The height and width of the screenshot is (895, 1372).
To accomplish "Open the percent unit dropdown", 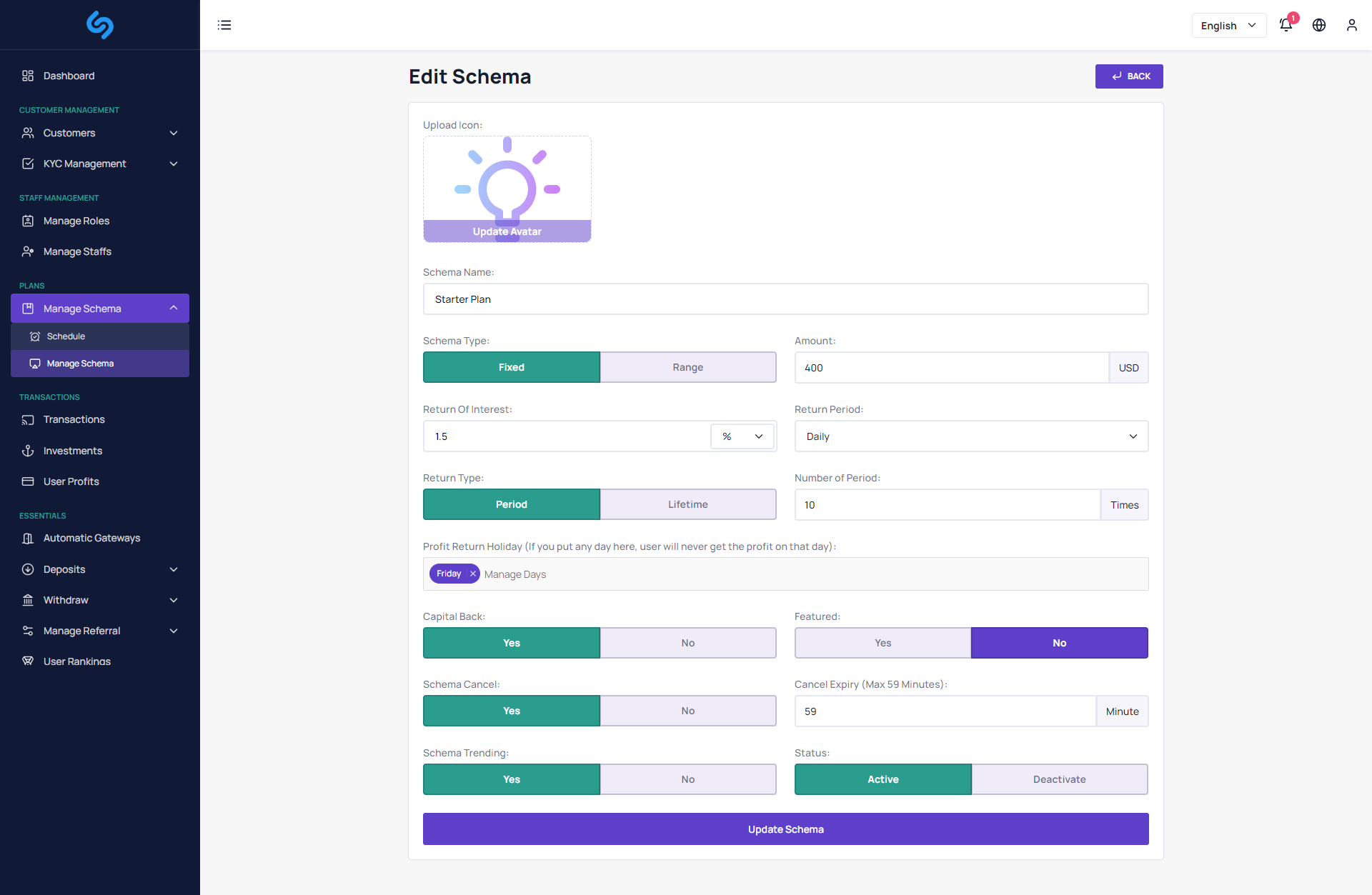I will pos(742,436).
